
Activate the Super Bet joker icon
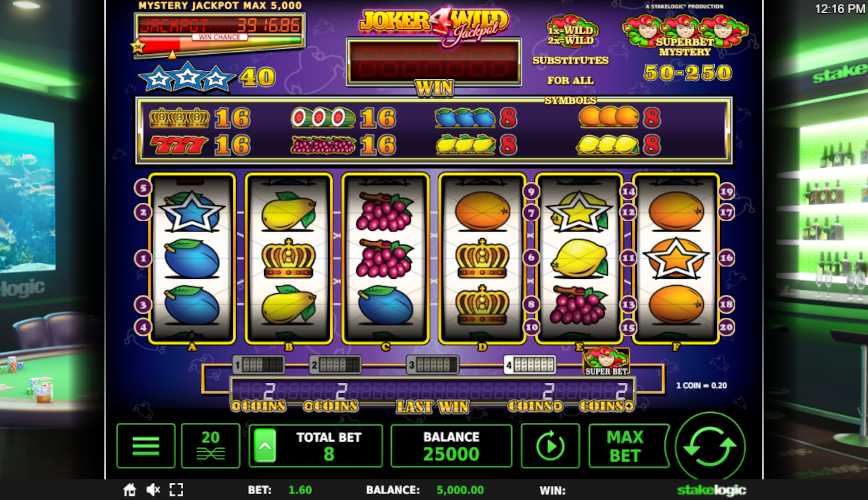click(606, 362)
